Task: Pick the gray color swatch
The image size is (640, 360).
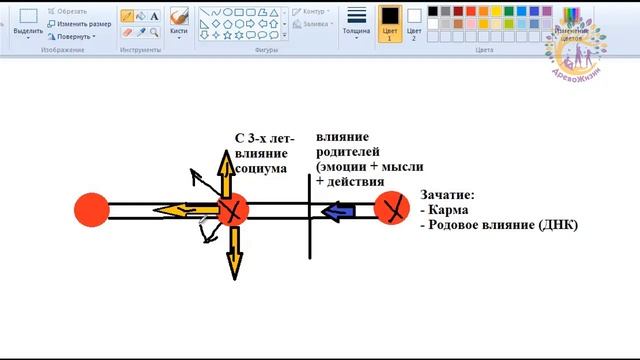Action: pos(445,11)
